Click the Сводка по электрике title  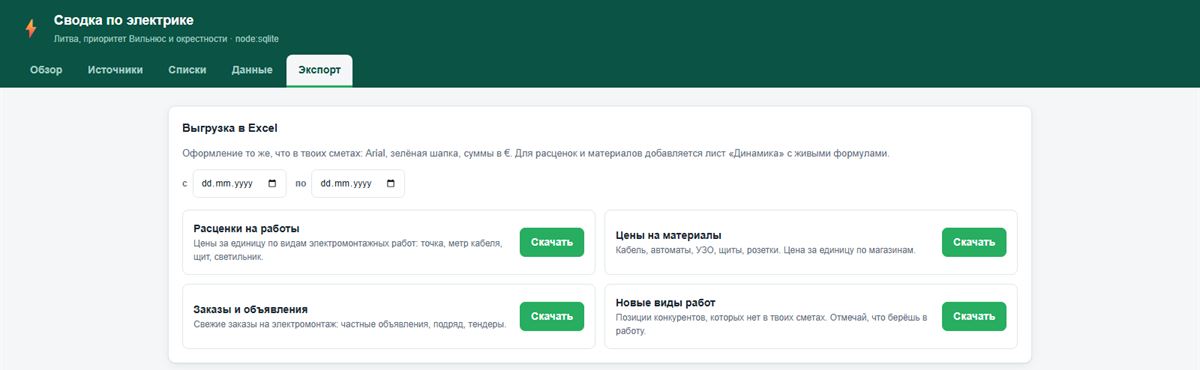pyautogui.click(x=124, y=20)
